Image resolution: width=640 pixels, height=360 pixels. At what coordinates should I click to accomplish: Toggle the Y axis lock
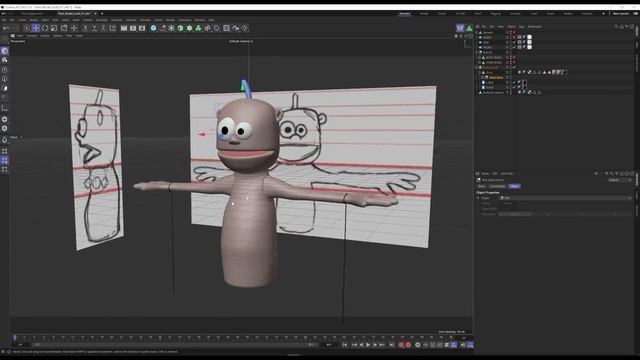(94, 28)
